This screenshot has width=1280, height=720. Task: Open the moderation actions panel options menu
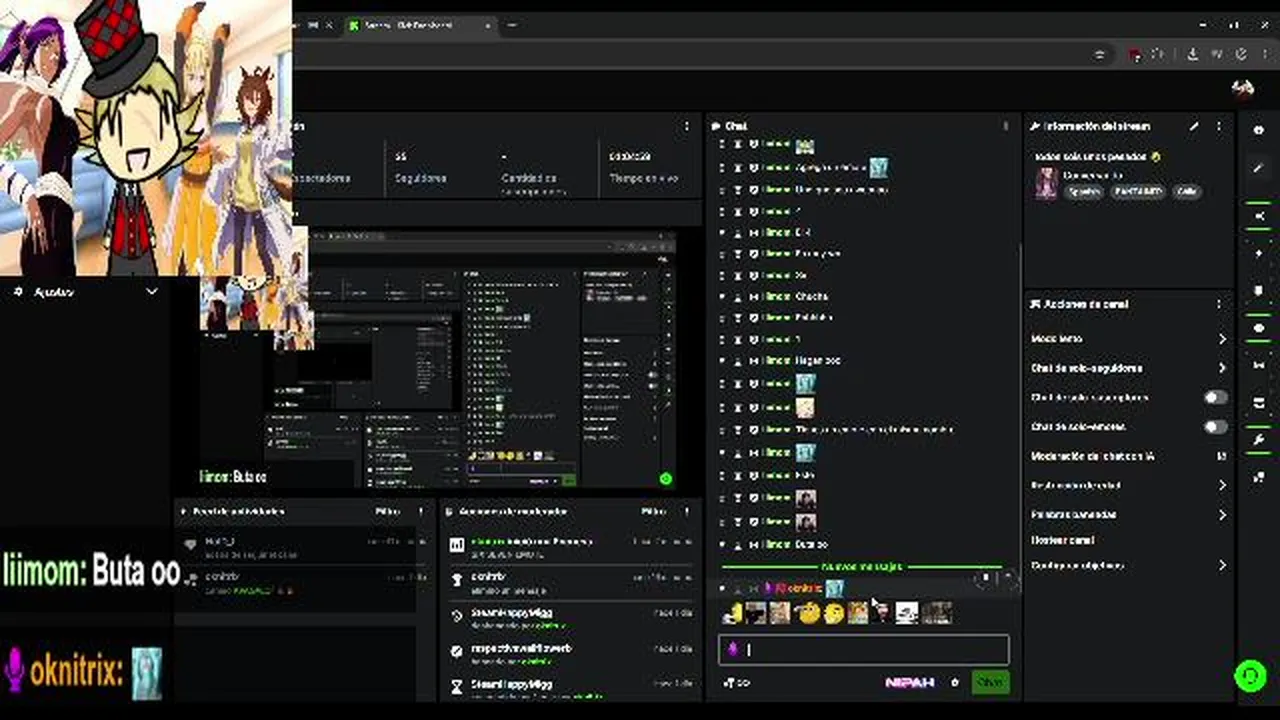pos(687,511)
